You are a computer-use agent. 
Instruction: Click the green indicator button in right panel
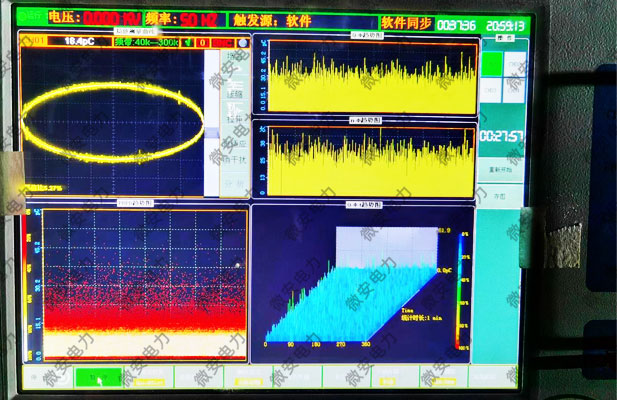click(x=491, y=65)
